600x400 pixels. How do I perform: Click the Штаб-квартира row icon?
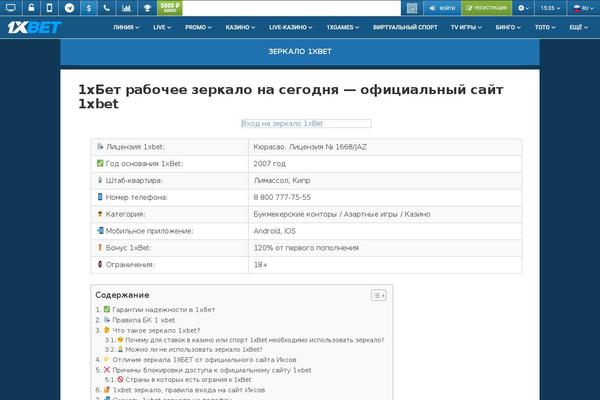click(100, 180)
